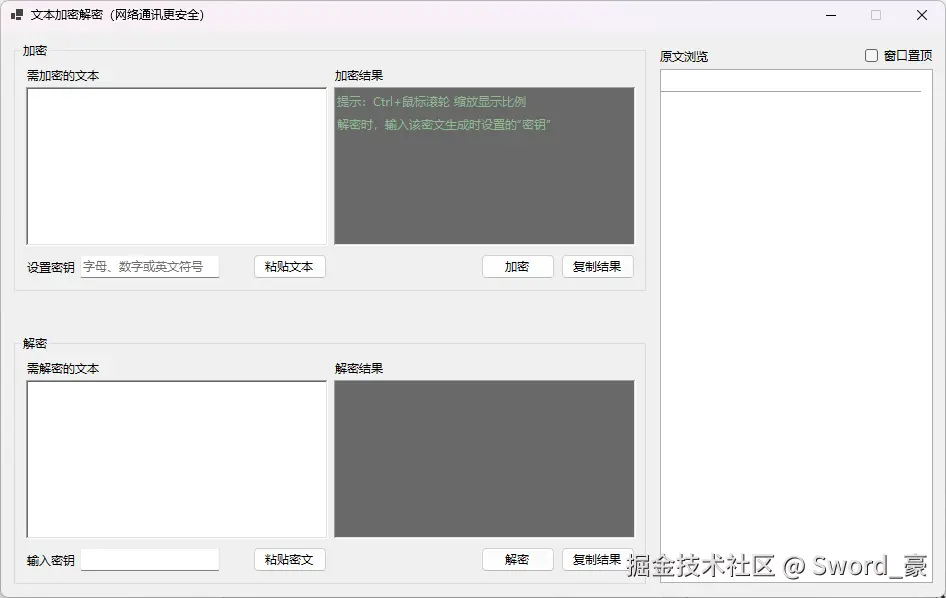Close the 文本加密解密 window
Image resolution: width=946 pixels, height=598 pixels.
coord(922,15)
